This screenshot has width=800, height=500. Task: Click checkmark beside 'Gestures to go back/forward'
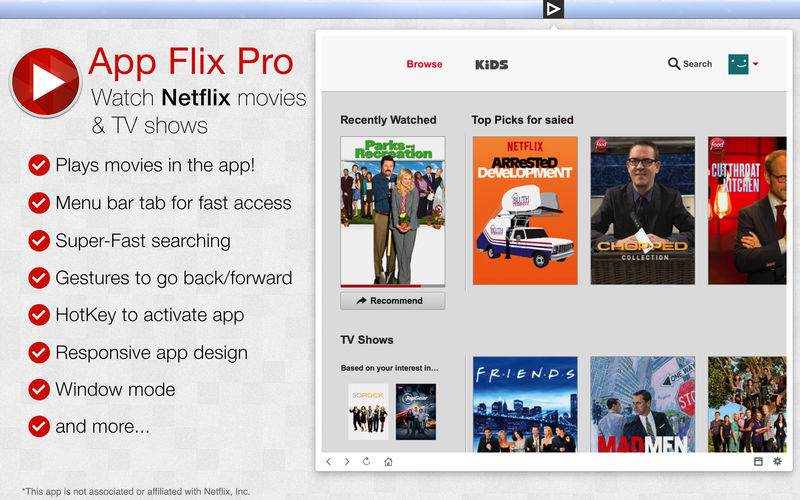coord(39,278)
